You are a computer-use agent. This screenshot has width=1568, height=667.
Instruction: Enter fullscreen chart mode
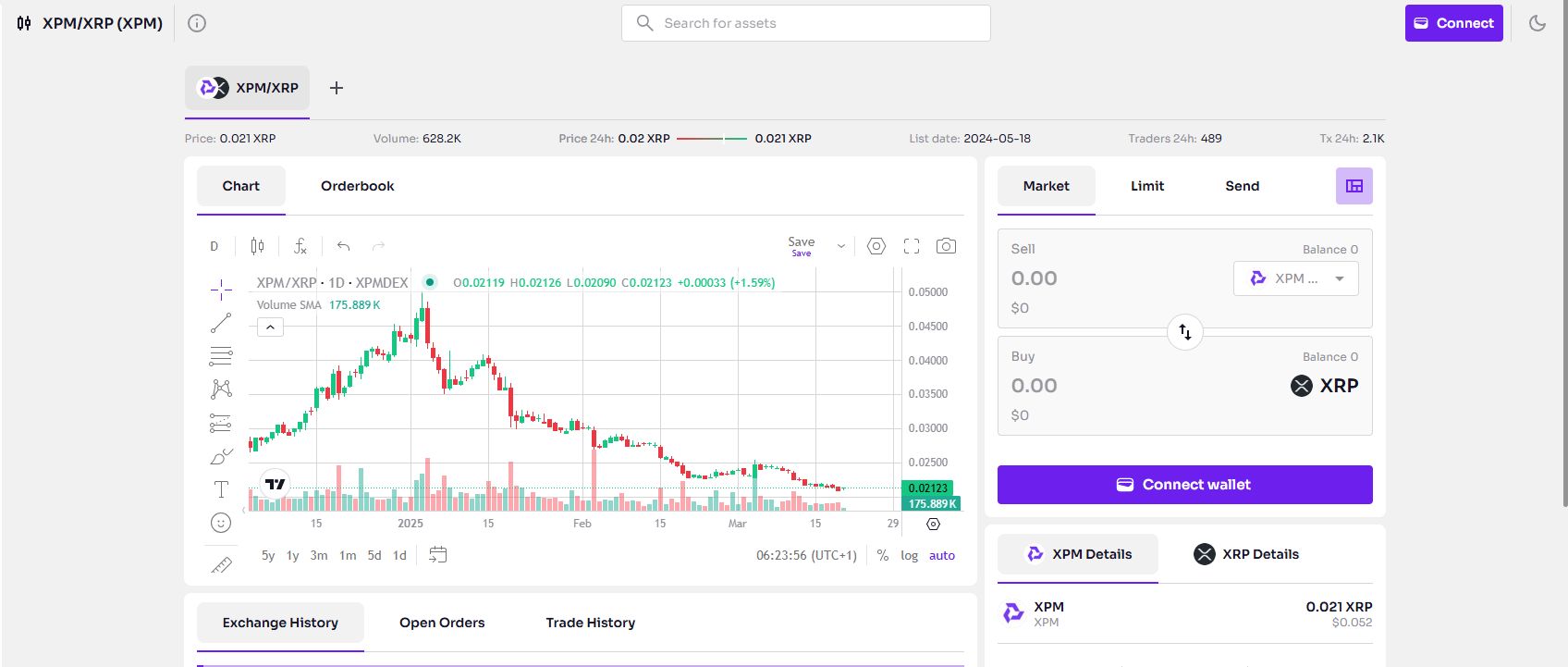912,246
